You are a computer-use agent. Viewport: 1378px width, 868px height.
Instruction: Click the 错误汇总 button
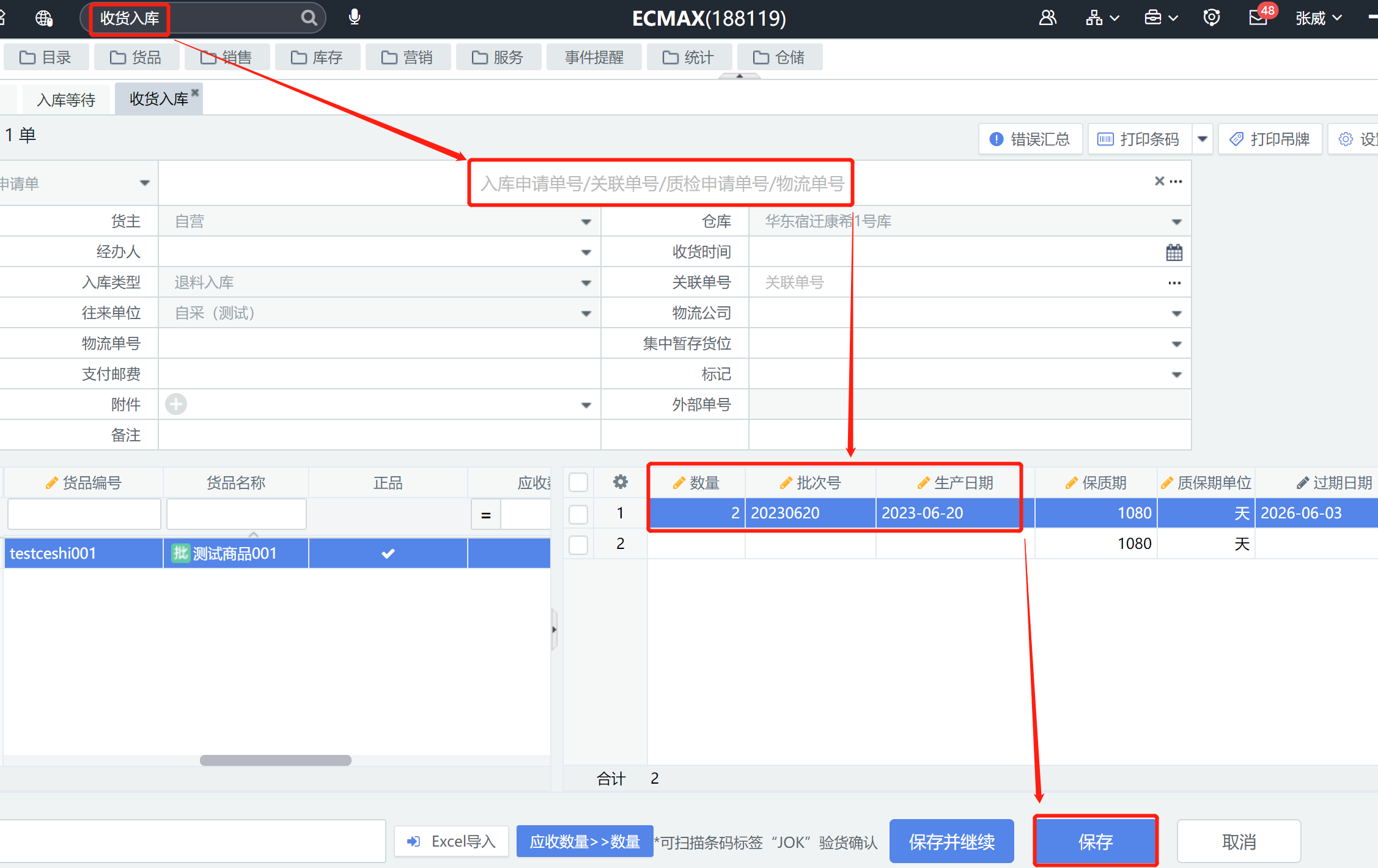tap(1031, 139)
